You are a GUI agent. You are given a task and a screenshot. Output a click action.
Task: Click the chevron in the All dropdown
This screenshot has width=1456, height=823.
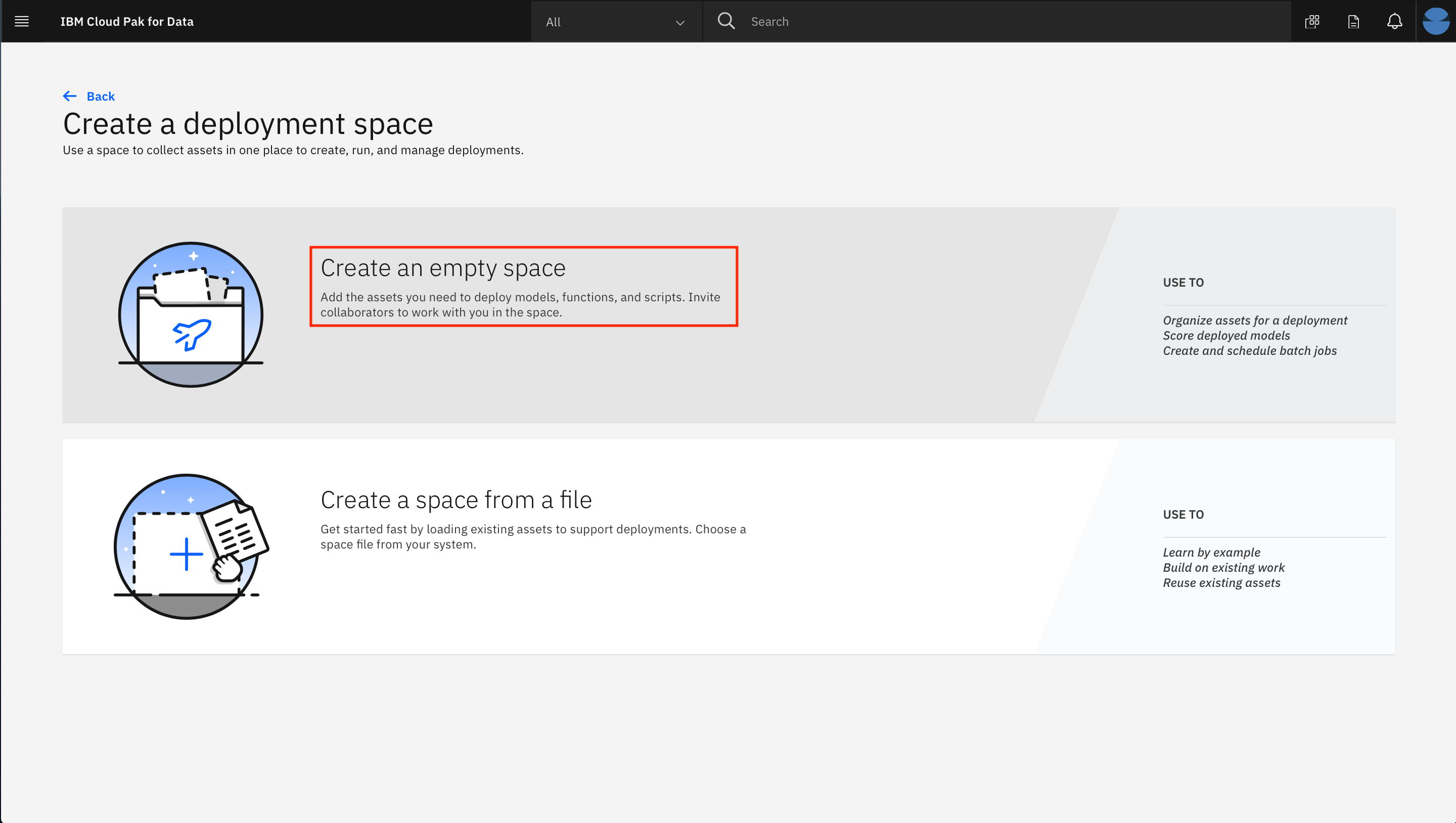coord(680,23)
